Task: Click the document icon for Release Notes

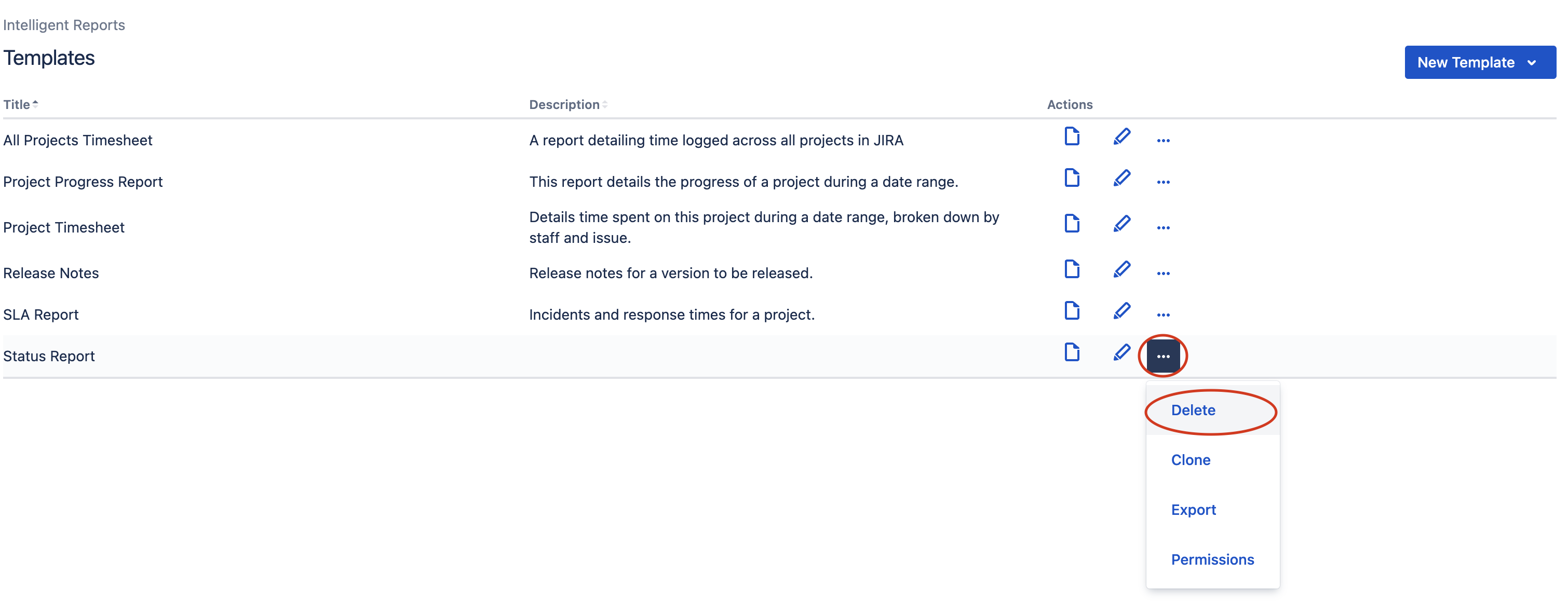Action: [x=1071, y=269]
